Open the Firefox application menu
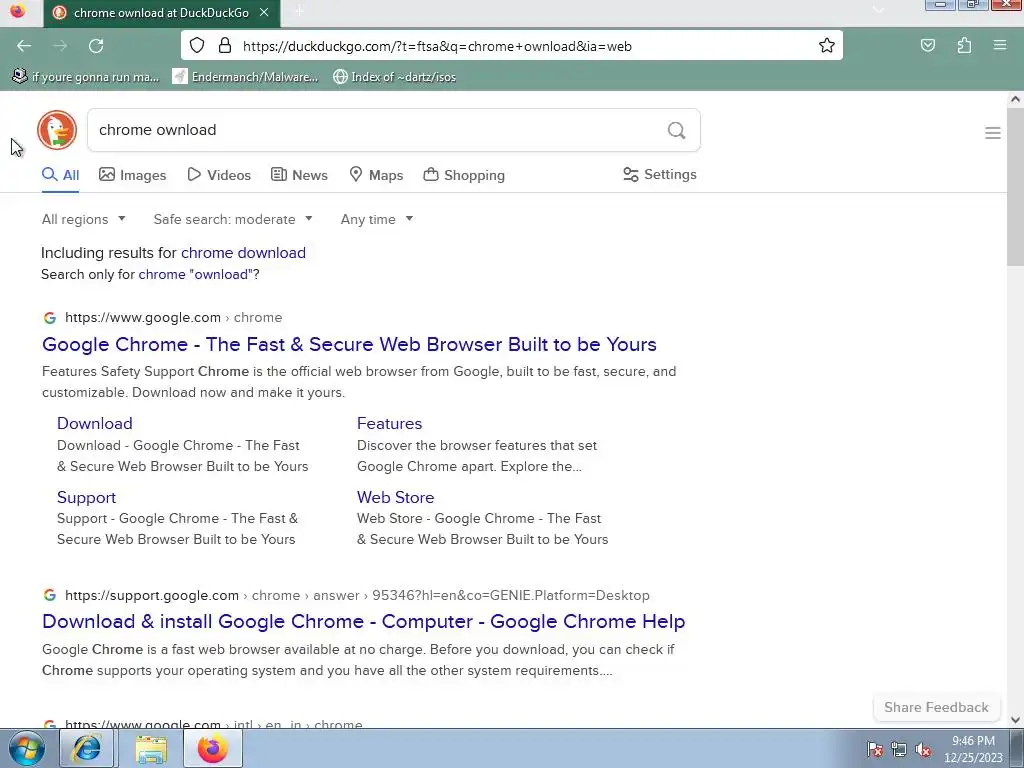The width and height of the screenshot is (1024, 768). coord(999,45)
